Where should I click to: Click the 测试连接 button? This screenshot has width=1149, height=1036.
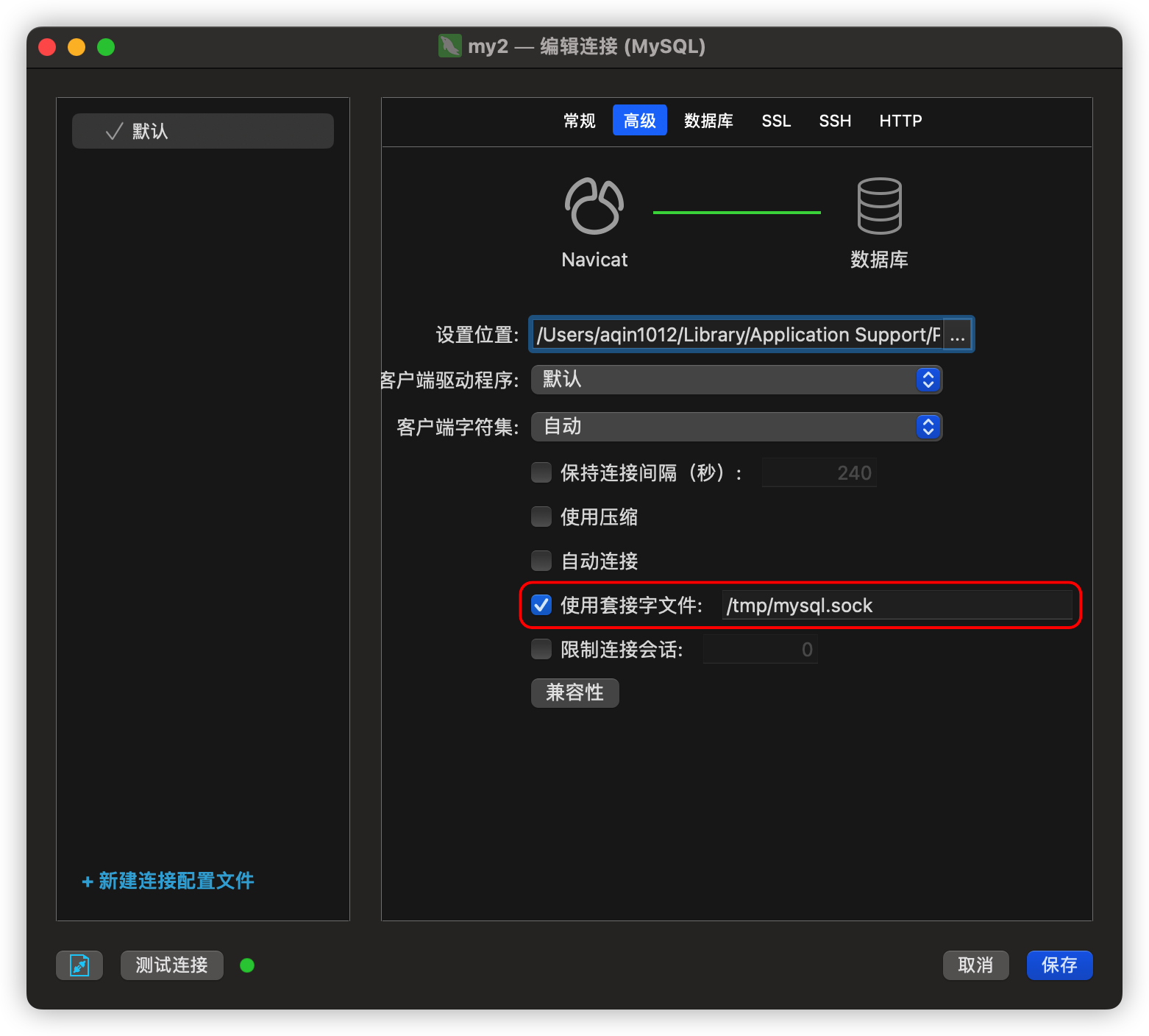click(171, 965)
